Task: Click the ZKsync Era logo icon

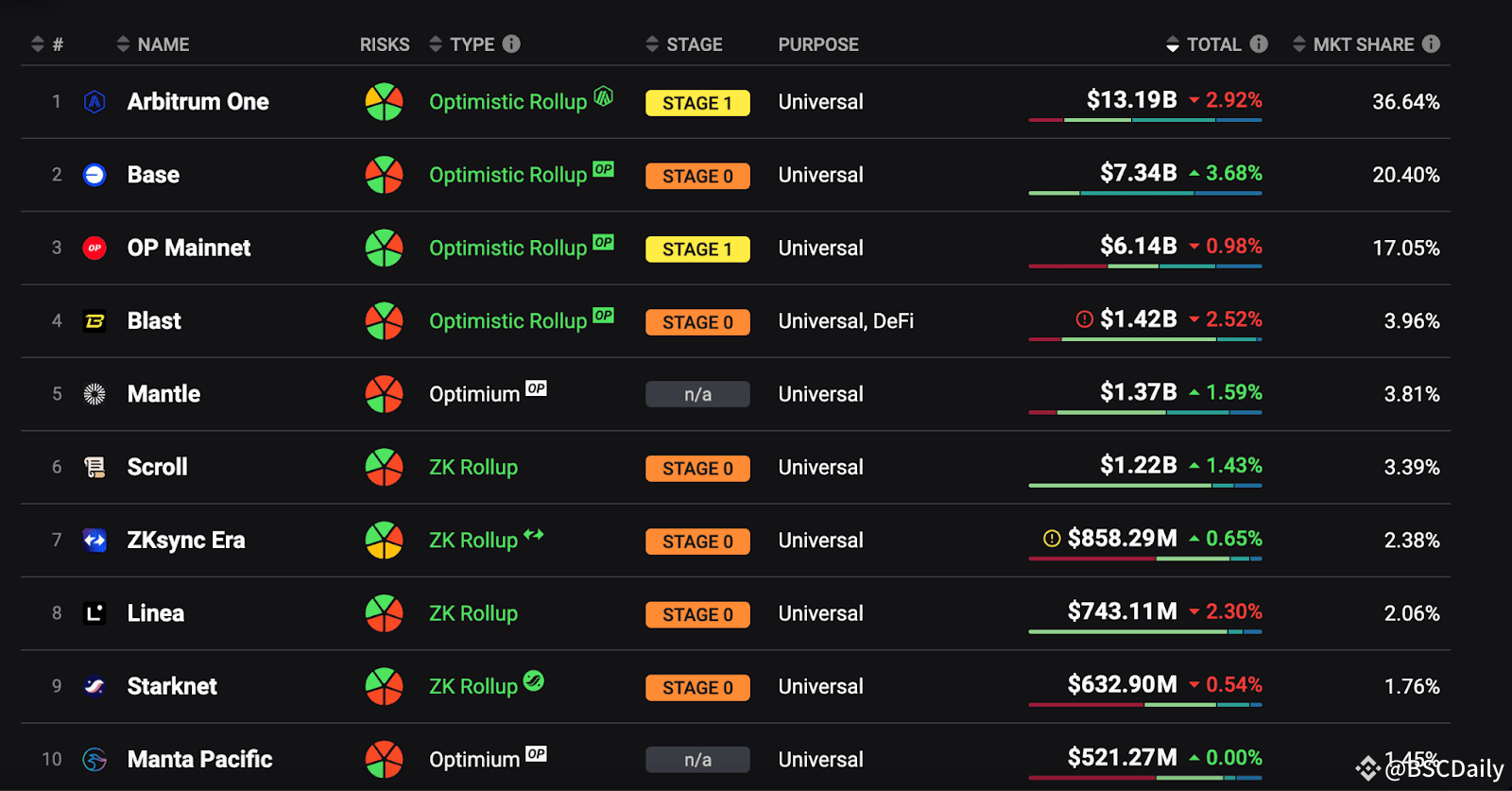Action: coord(94,541)
